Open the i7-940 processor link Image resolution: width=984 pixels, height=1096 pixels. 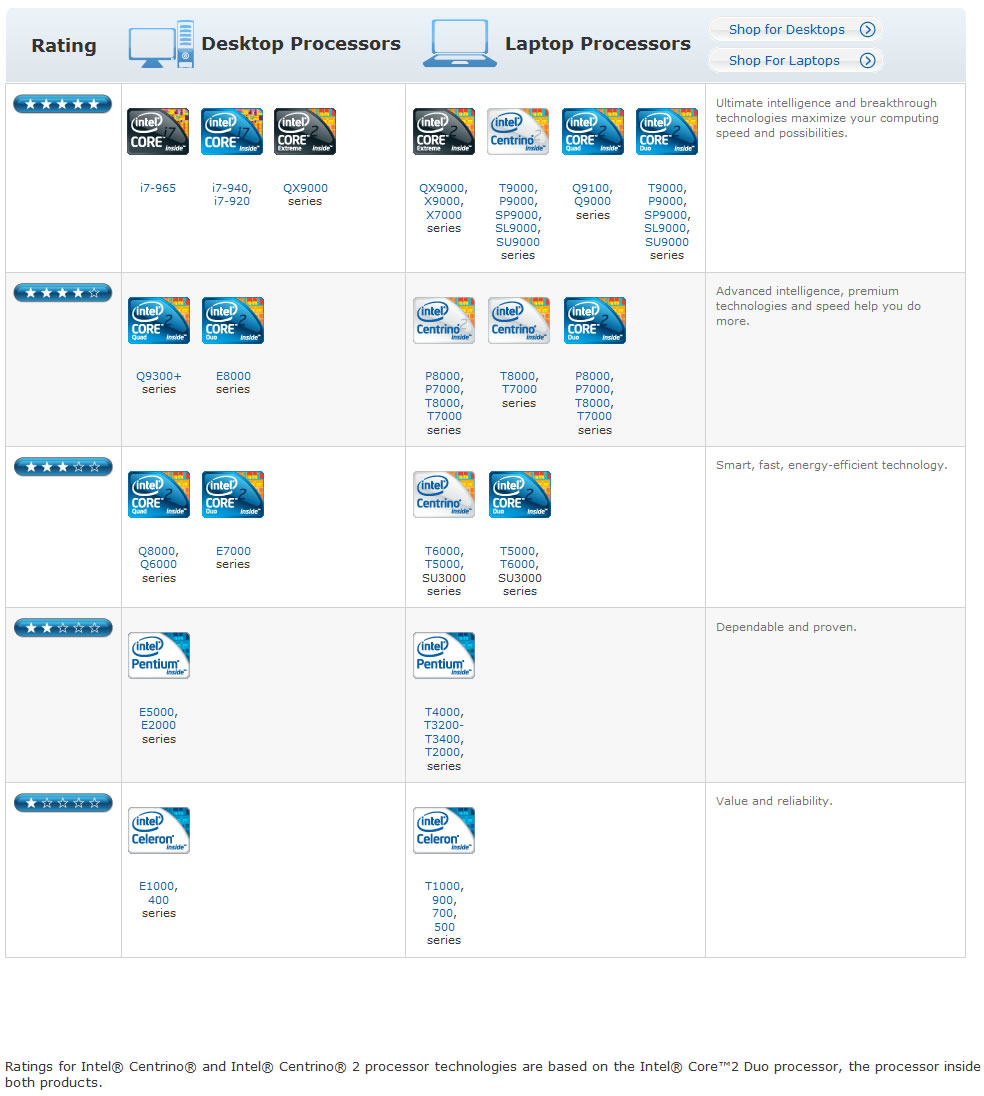pyautogui.click(x=231, y=188)
